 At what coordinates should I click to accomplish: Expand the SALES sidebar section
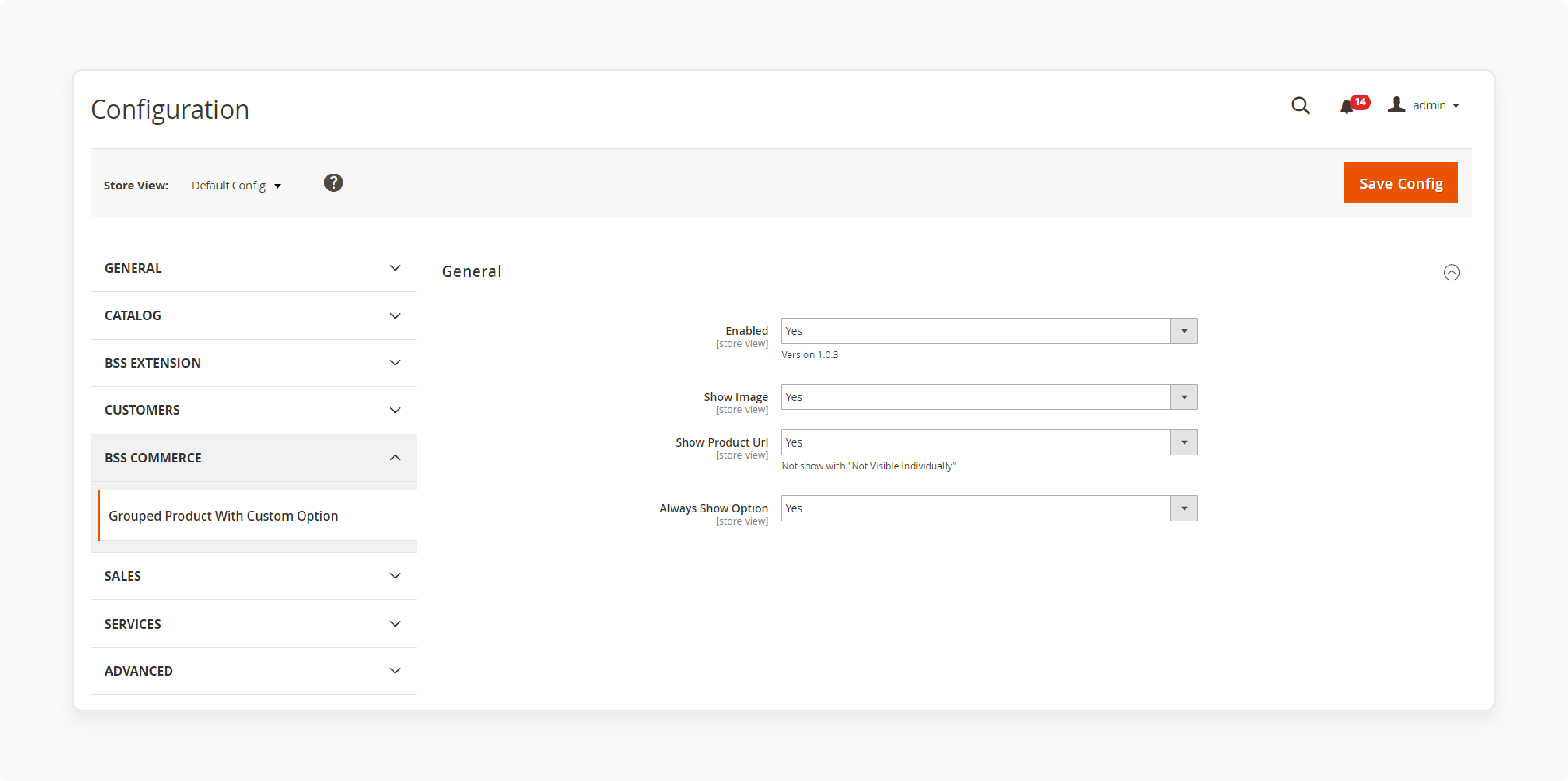pyautogui.click(x=254, y=576)
